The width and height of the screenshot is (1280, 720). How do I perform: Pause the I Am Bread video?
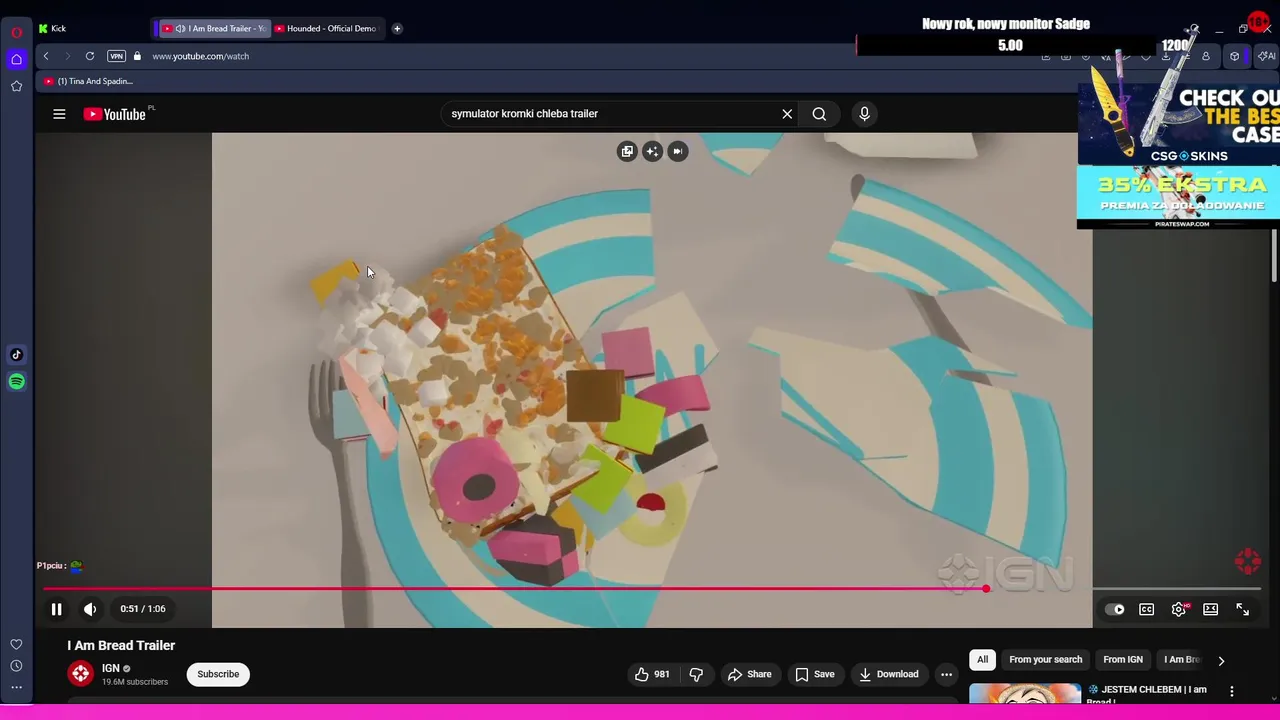[x=56, y=609]
